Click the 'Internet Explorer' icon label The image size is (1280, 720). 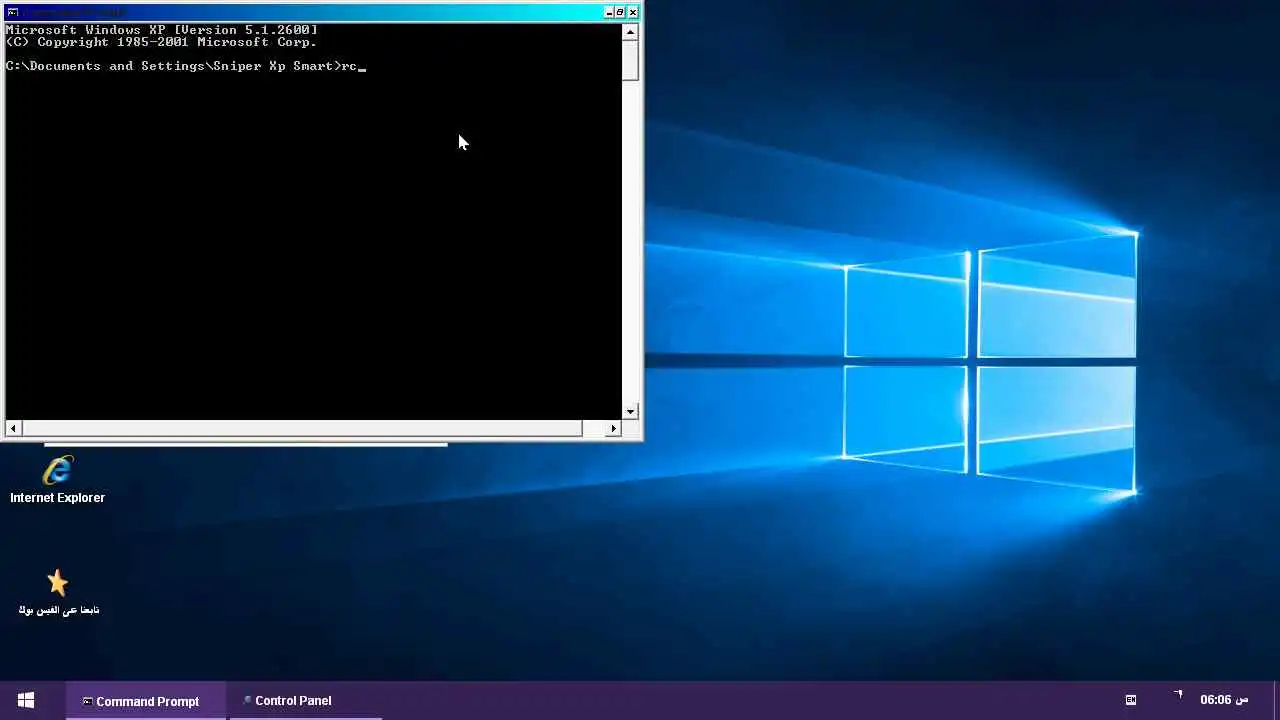[57, 497]
